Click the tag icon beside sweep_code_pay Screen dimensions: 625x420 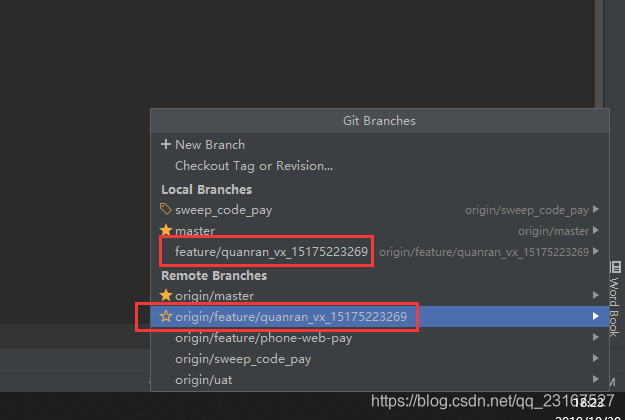click(x=165, y=209)
